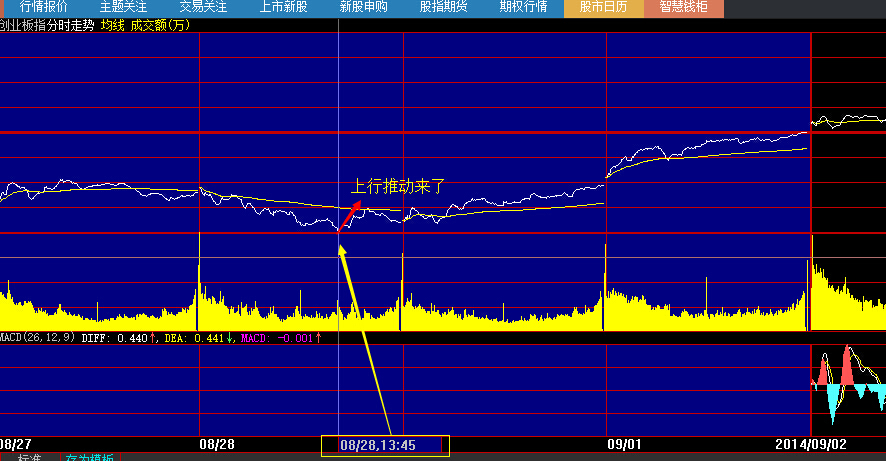
Task: Click the 标准 tab at bottom
Action: click(x=29, y=458)
